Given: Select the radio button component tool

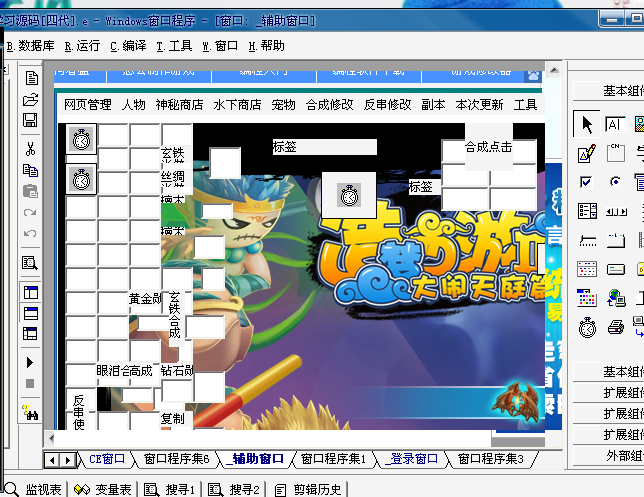Looking at the screenshot, I should coord(615,181).
